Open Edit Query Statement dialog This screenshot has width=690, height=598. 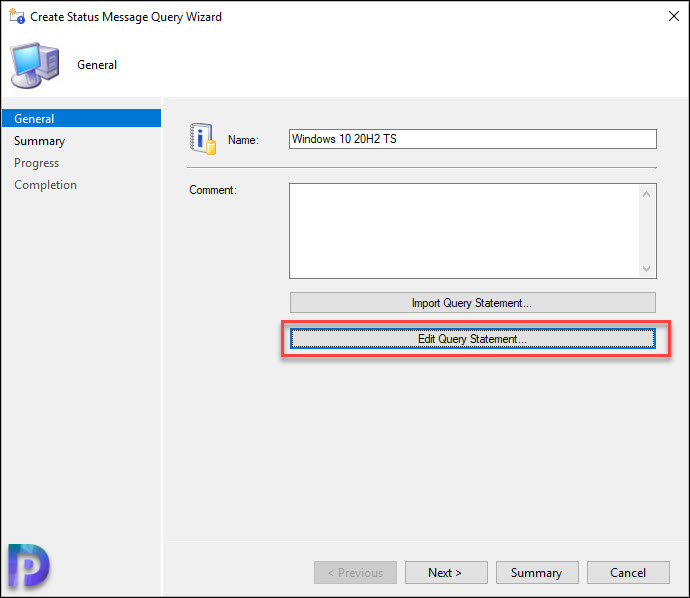[x=473, y=339]
